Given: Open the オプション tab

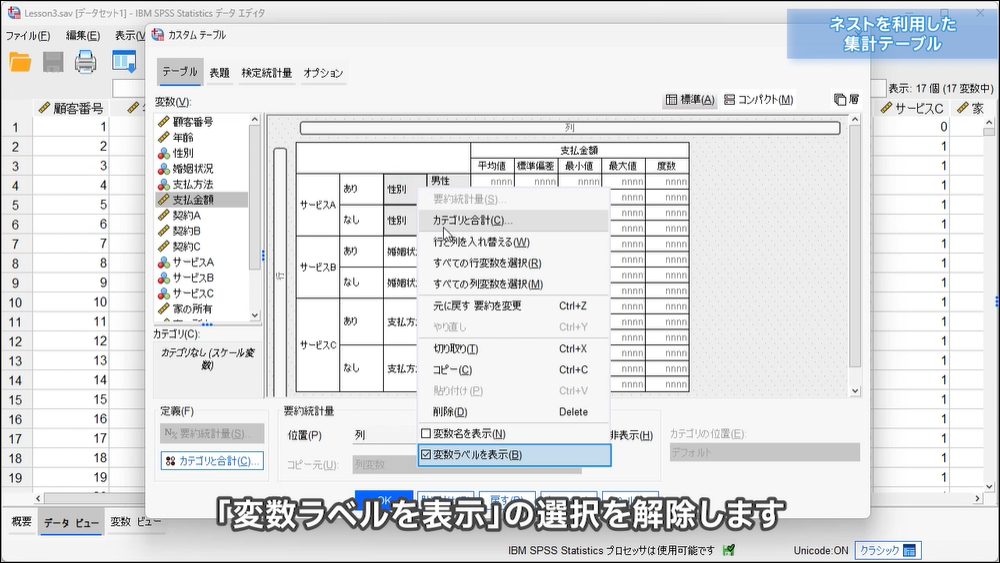Looking at the screenshot, I should pos(323,73).
